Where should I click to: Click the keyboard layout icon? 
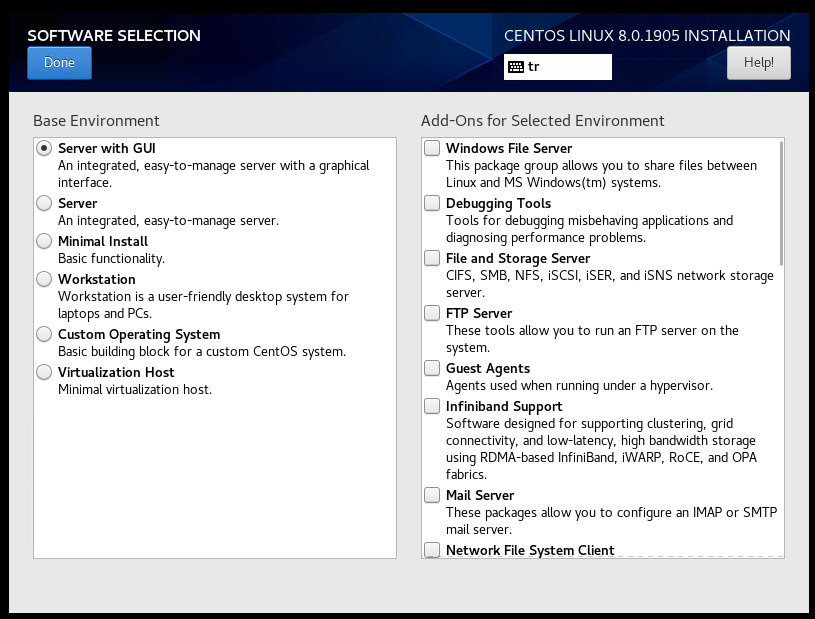516,67
